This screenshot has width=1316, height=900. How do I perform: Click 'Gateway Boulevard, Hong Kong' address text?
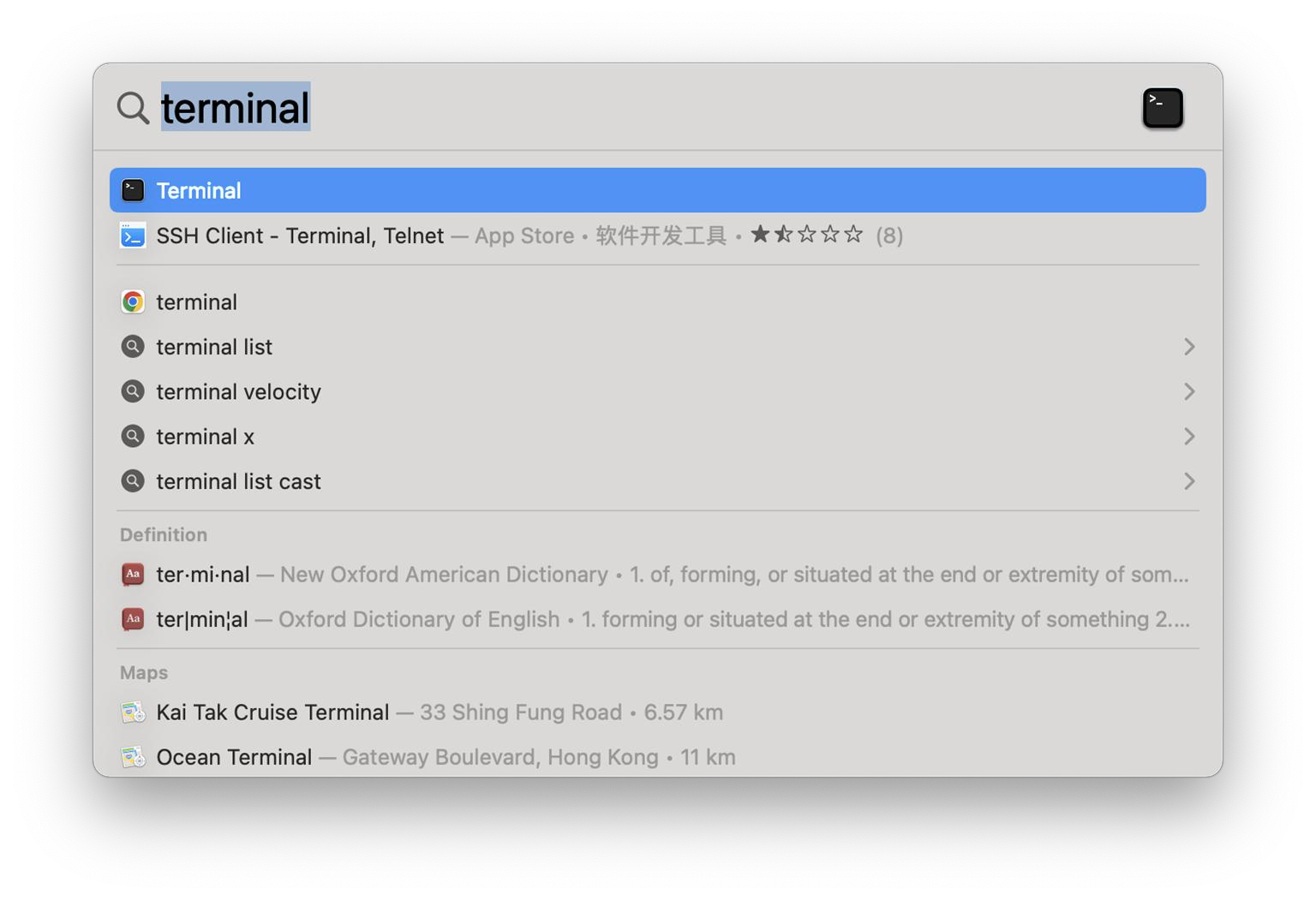(x=500, y=757)
